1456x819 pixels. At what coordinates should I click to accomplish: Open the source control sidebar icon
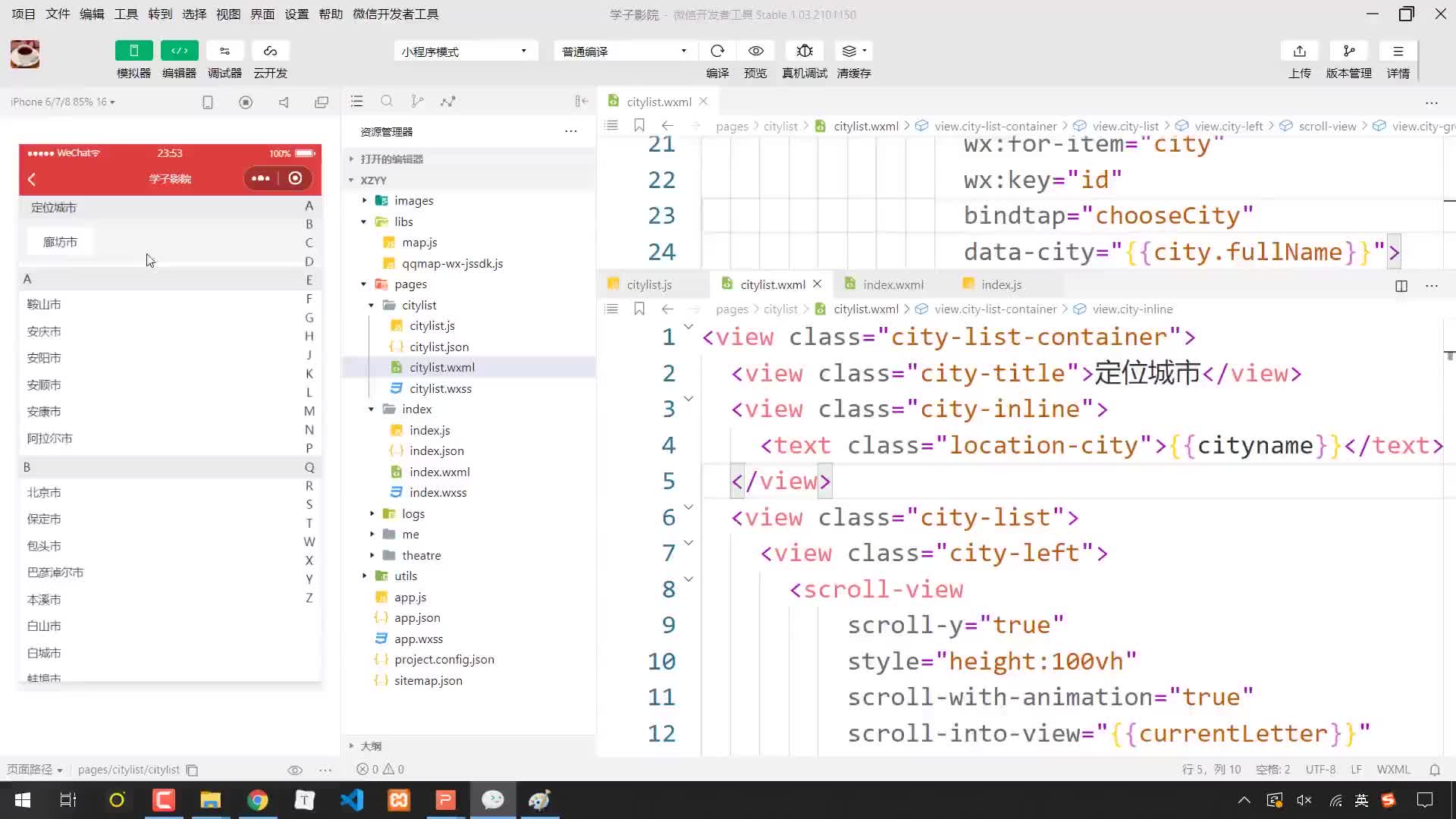417,101
